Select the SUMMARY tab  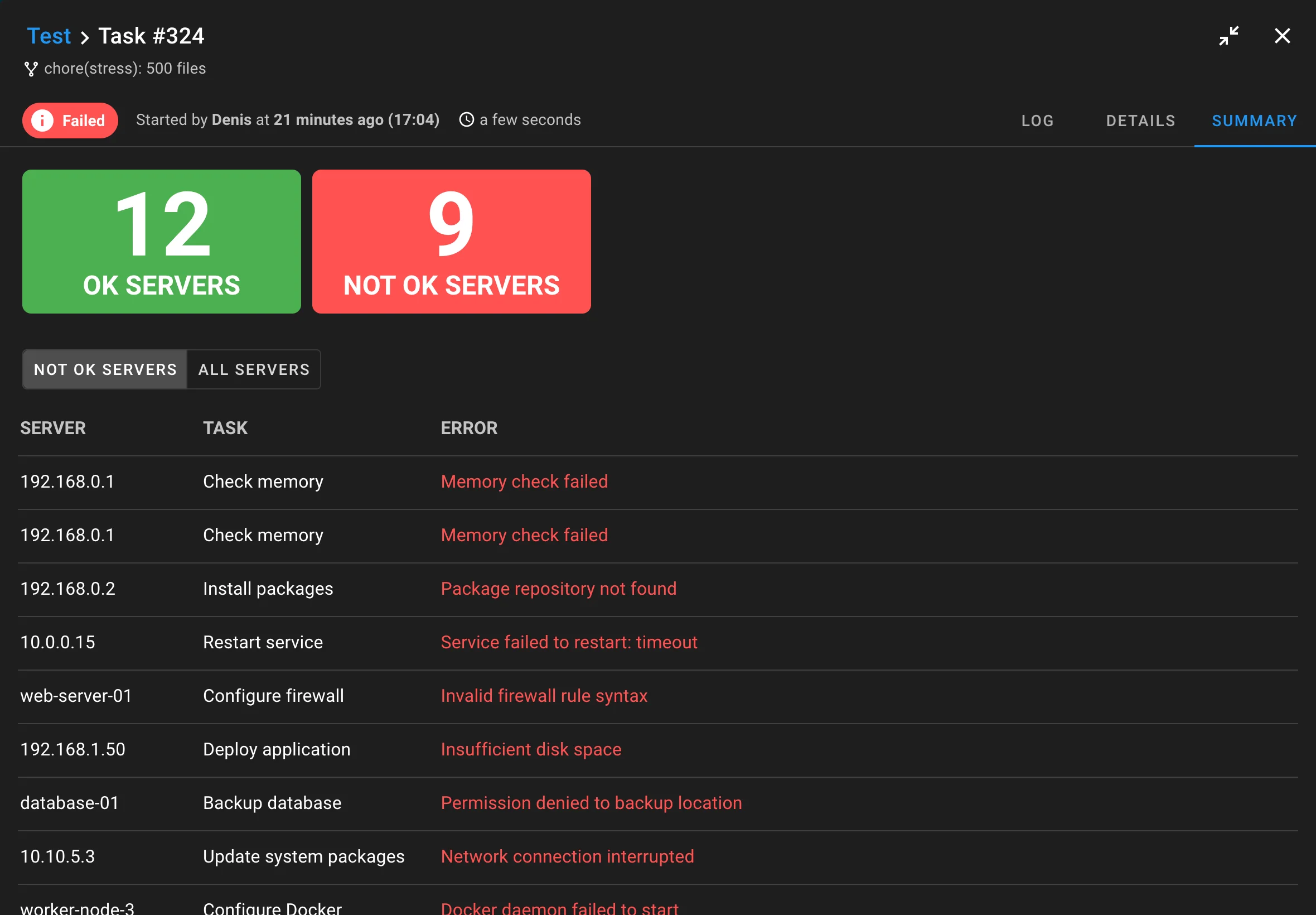tap(1254, 121)
